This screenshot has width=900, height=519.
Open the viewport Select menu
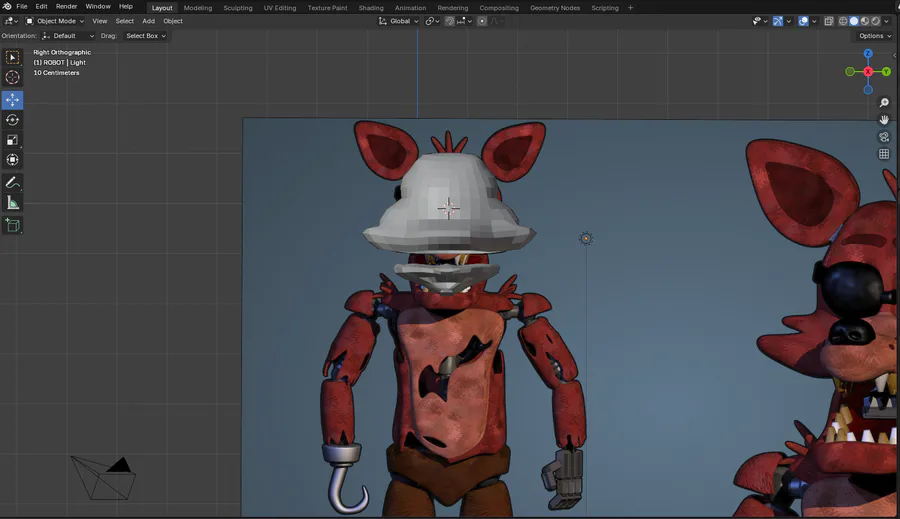(125, 21)
